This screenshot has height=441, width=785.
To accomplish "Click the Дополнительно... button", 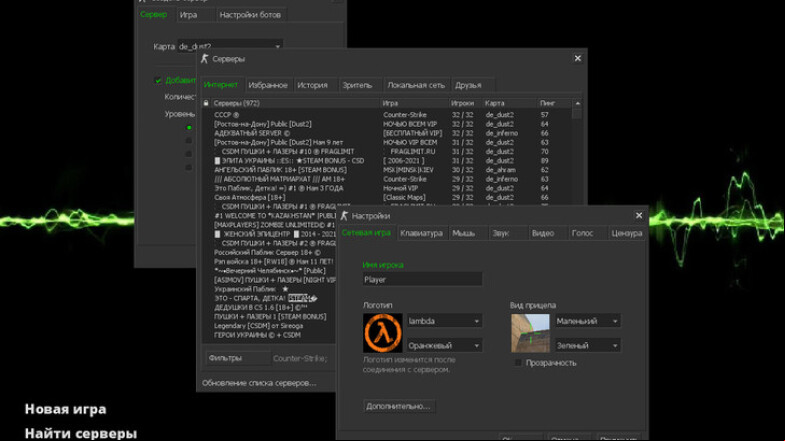I will click(399, 406).
